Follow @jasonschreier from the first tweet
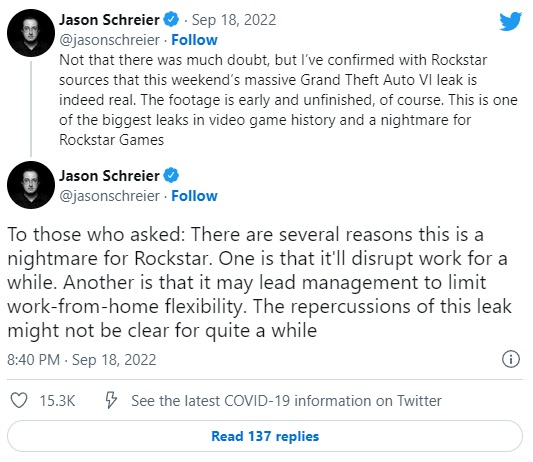Viewport: 533px width, 462px height. 194,40
